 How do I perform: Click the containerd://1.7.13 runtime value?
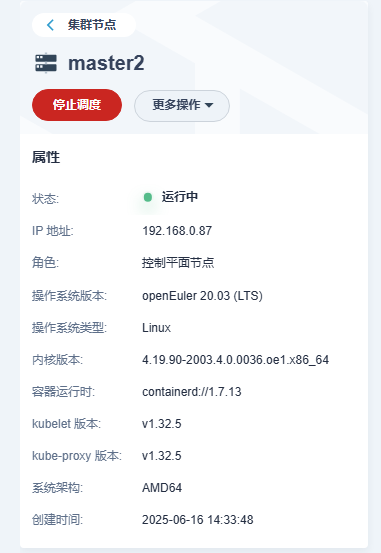tap(192, 392)
